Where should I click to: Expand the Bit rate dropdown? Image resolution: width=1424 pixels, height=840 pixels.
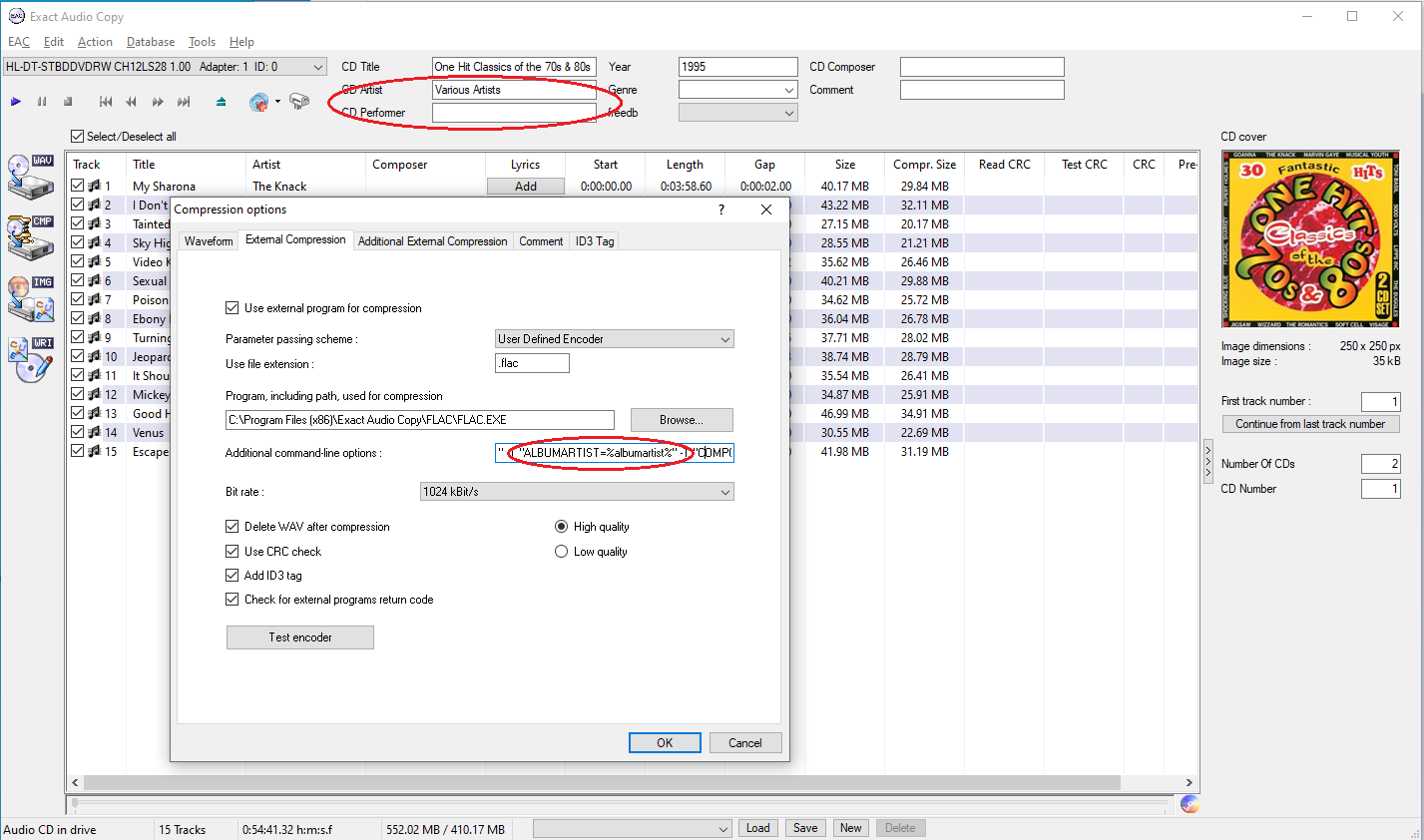tap(577, 492)
